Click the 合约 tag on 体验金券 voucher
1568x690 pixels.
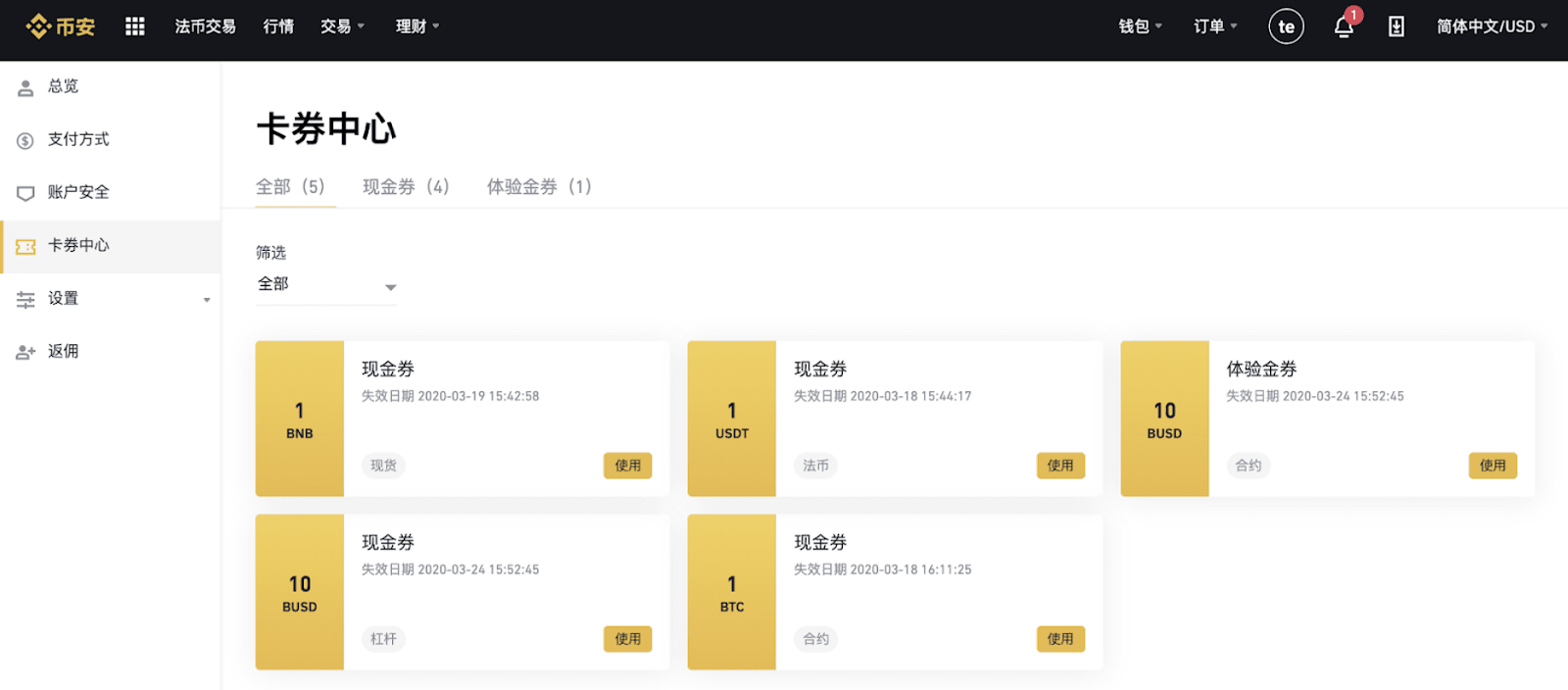pyautogui.click(x=1249, y=466)
